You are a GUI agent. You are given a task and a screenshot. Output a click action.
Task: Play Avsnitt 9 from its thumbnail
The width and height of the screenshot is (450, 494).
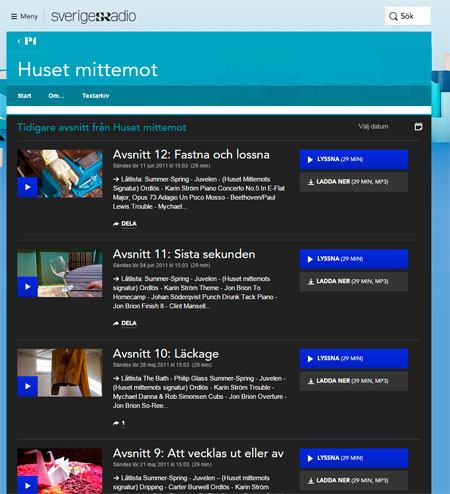coord(27,485)
